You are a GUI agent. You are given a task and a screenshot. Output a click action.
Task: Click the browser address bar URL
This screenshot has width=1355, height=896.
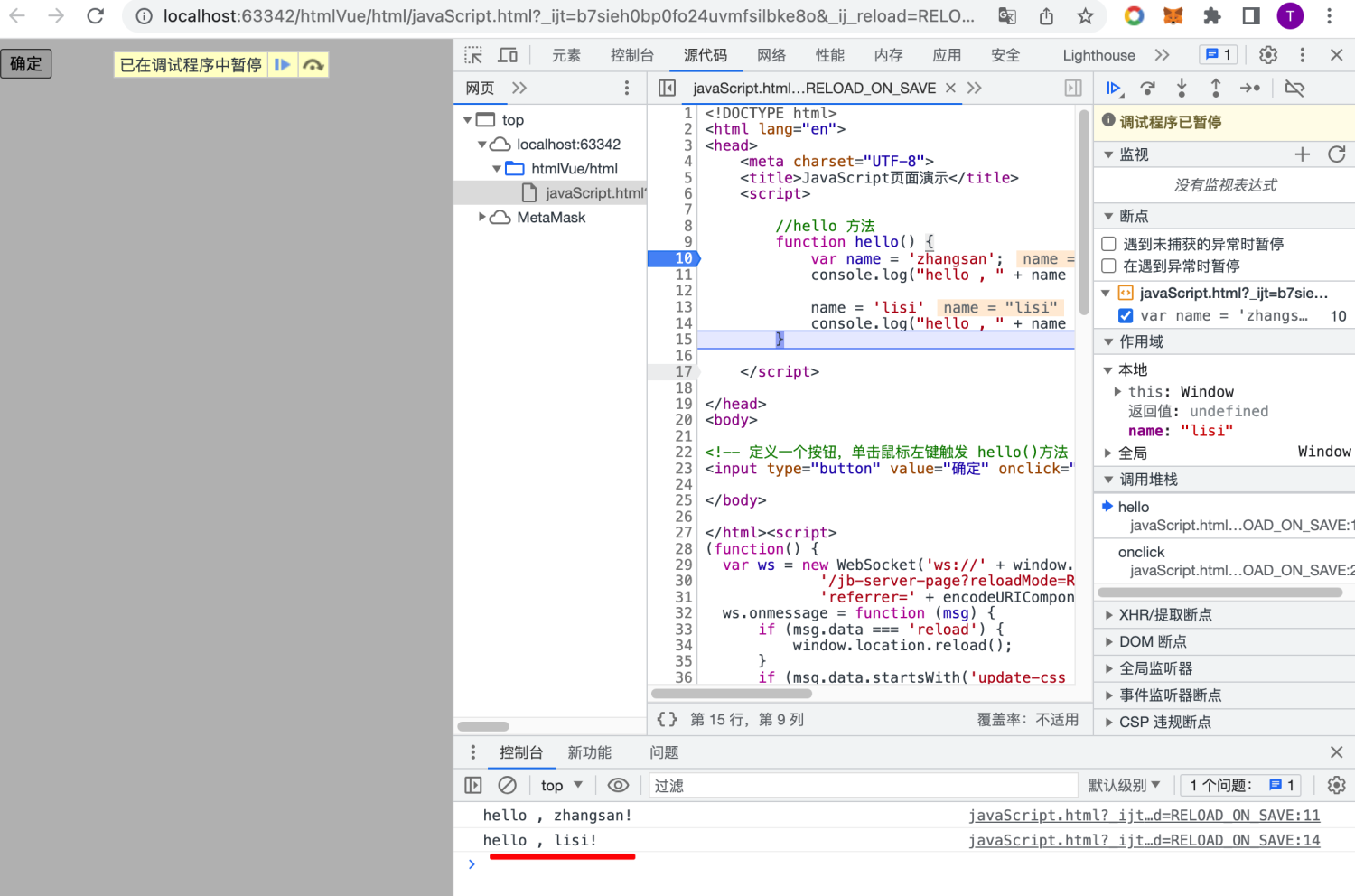(x=568, y=15)
